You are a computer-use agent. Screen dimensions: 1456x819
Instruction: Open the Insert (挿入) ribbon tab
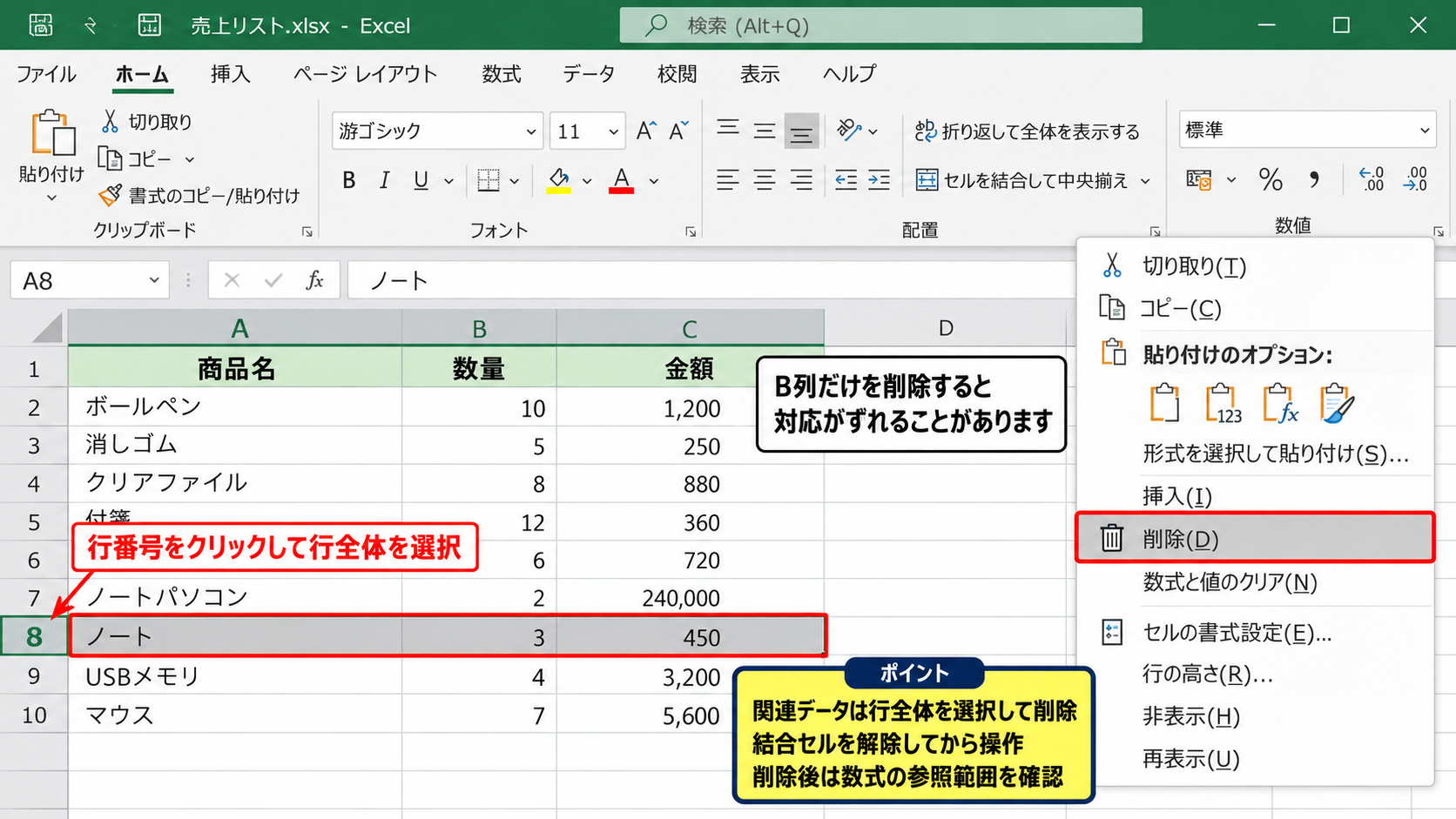pos(231,74)
